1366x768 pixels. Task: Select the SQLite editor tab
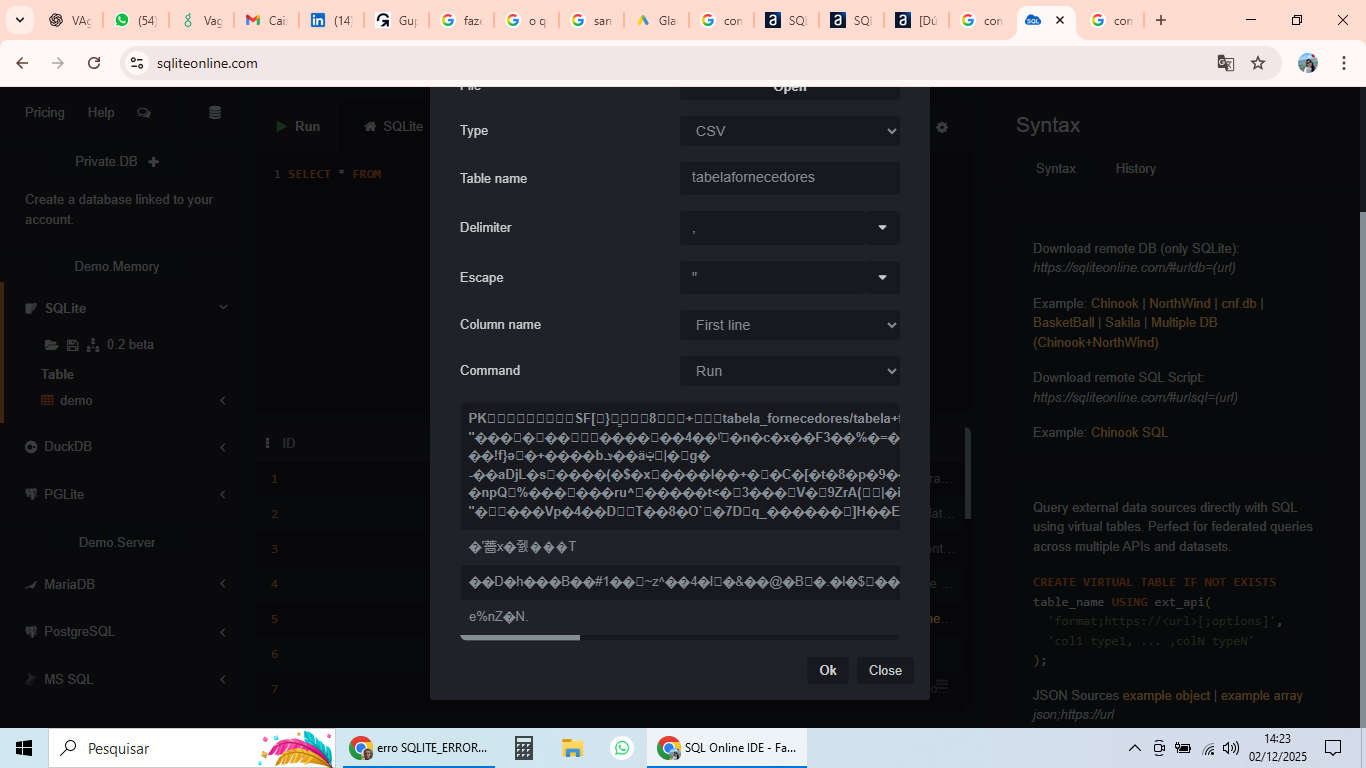pyautogui.click(x=394, y=126)
